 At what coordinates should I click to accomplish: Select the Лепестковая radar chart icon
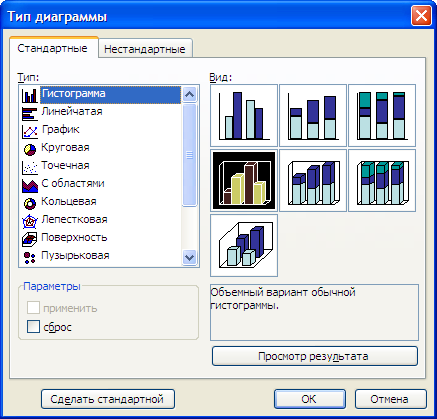(30, 221)
